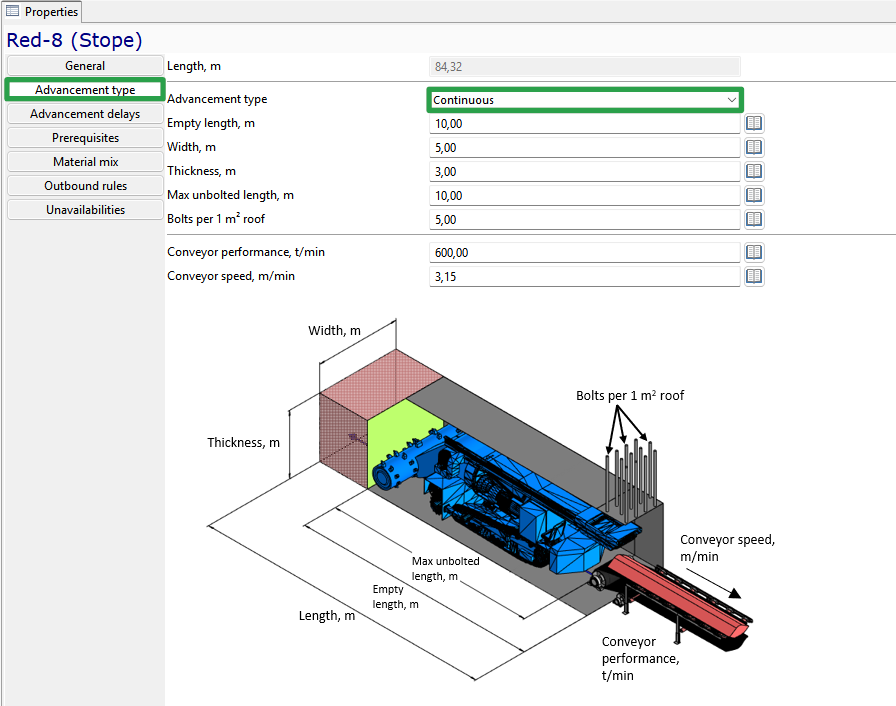Click the Conveyor performance input field
Viewport: 896px width, 706px height.
585,253
